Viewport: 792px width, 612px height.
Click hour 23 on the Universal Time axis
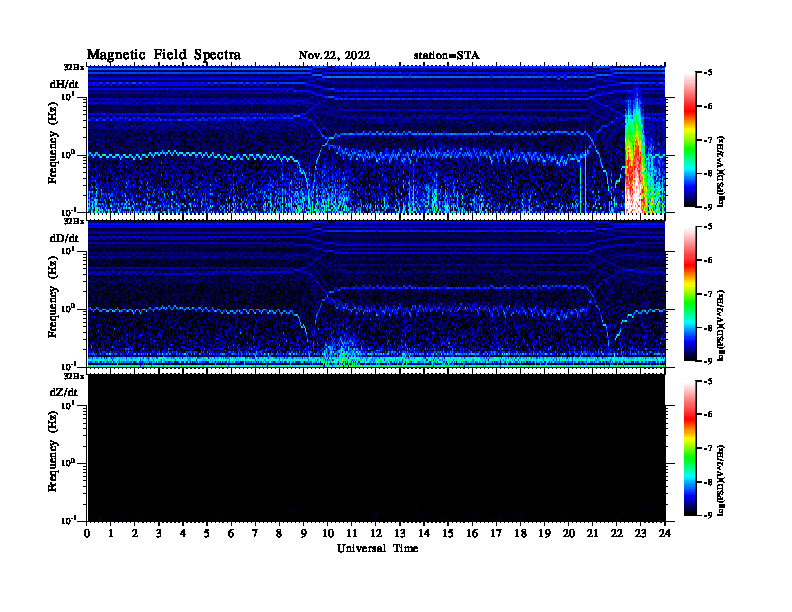coord(640,534)
